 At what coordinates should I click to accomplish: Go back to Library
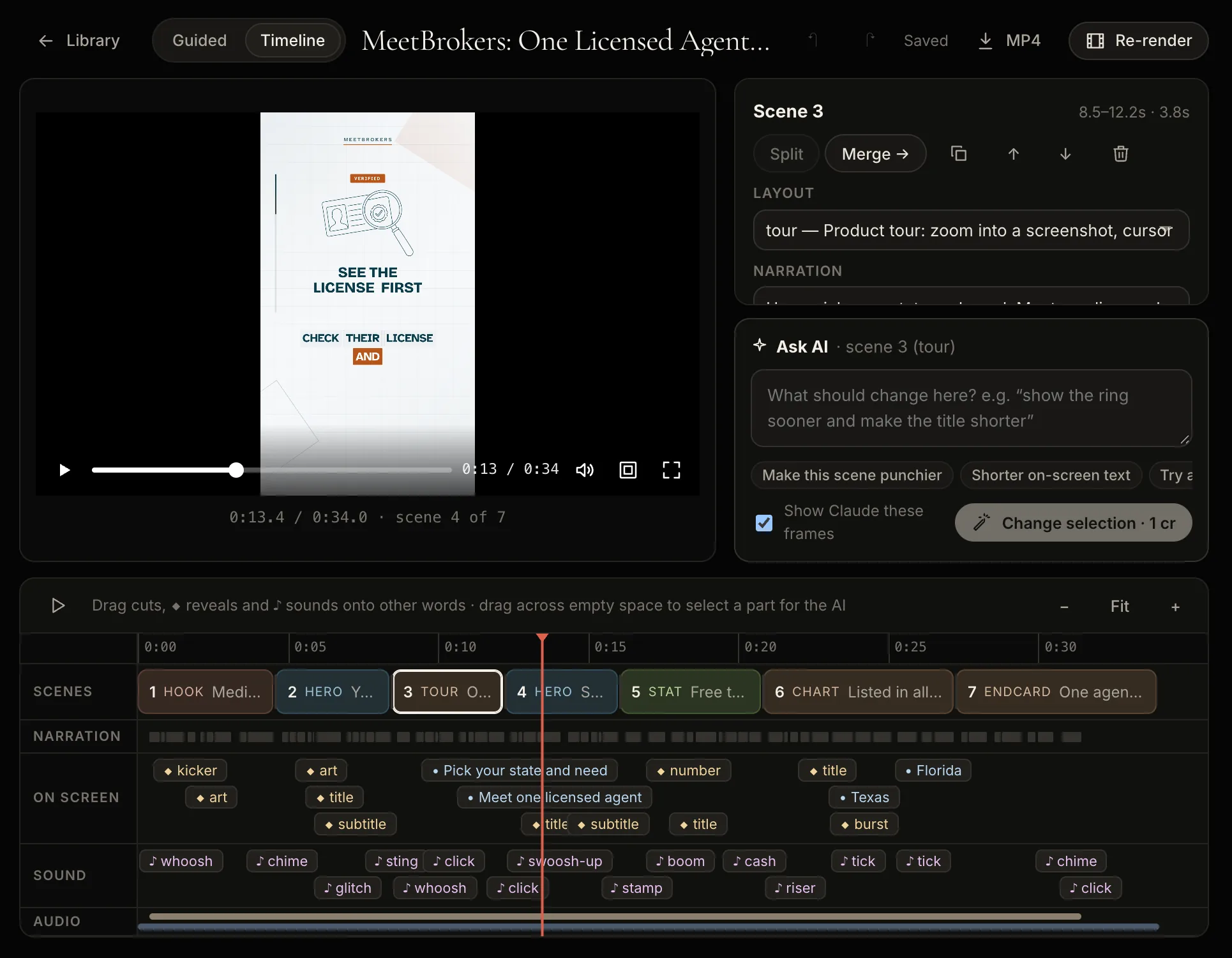click(x=79, y=40)
